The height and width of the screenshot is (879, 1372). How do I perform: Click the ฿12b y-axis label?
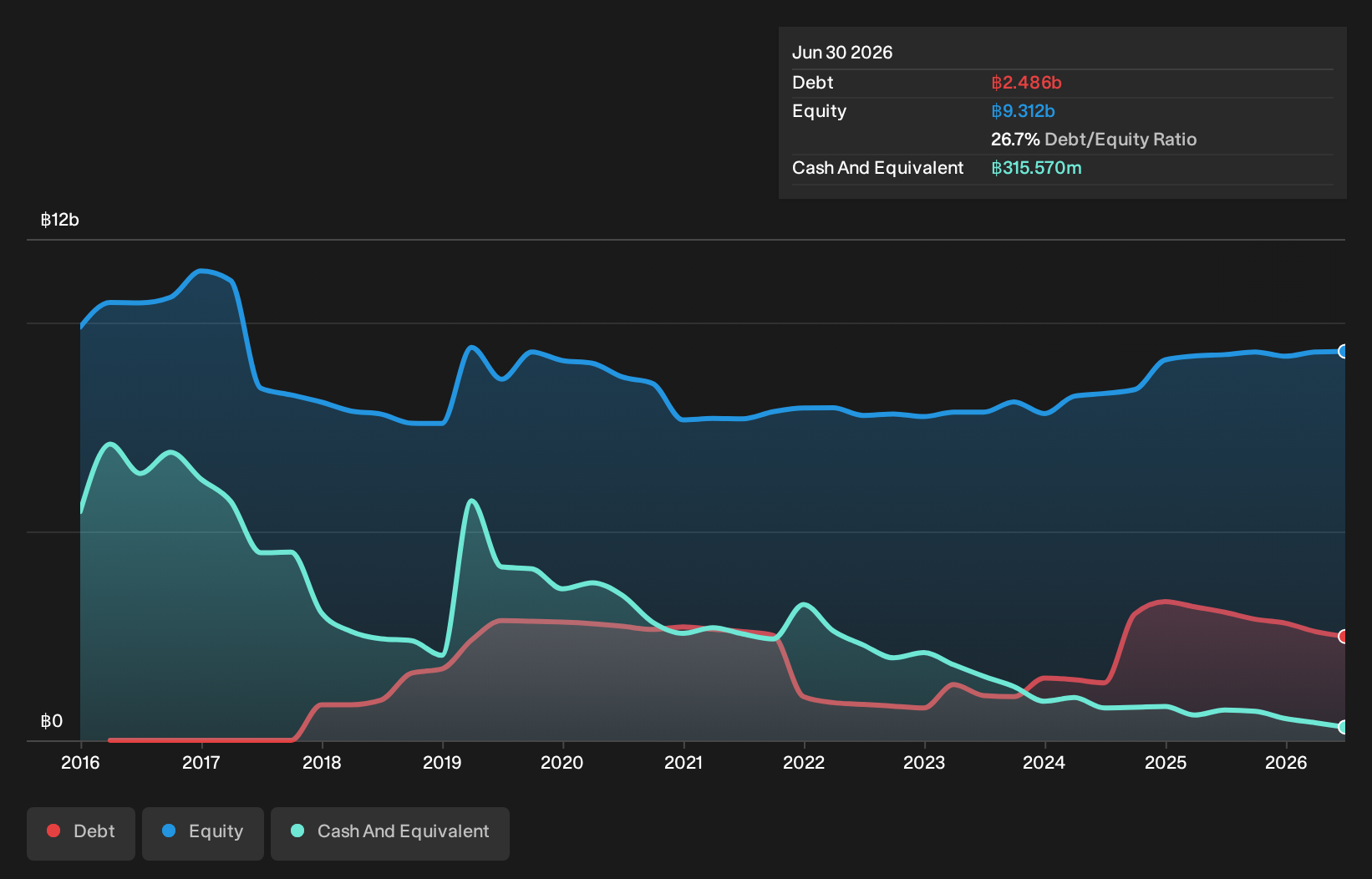coord(60,220)
